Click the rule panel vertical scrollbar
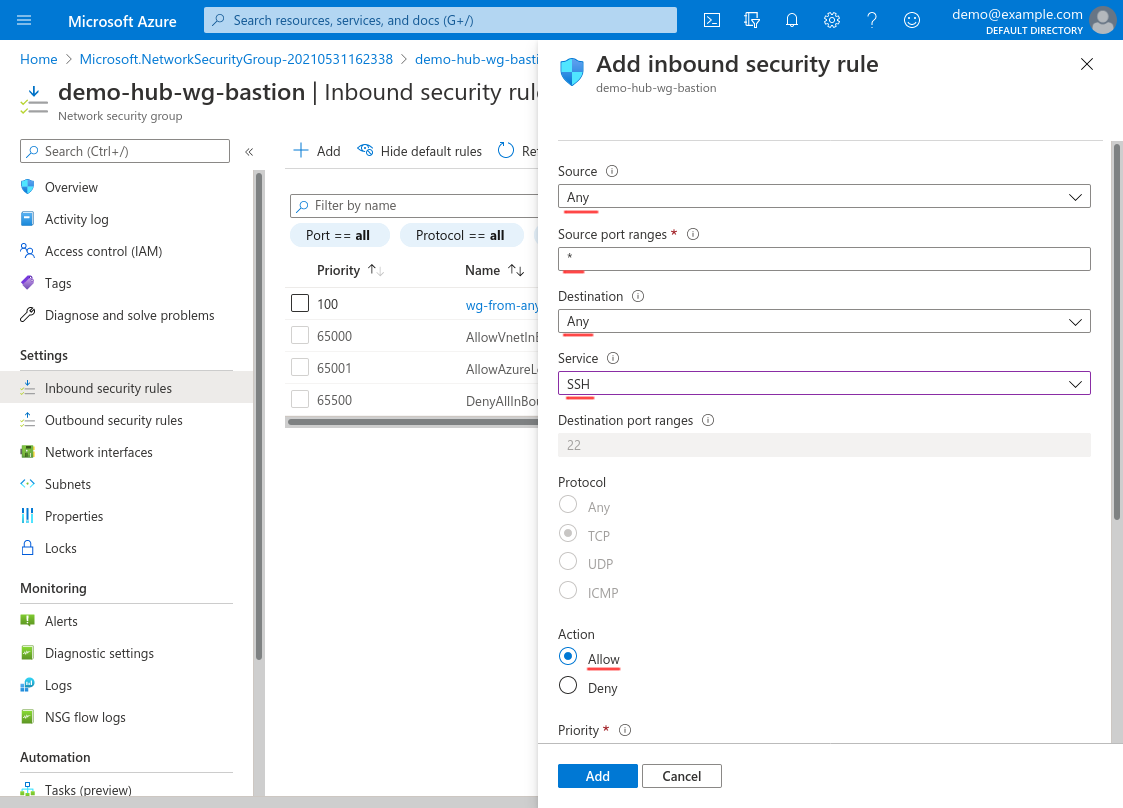1123x808 pixels. tap(1116, 331)
